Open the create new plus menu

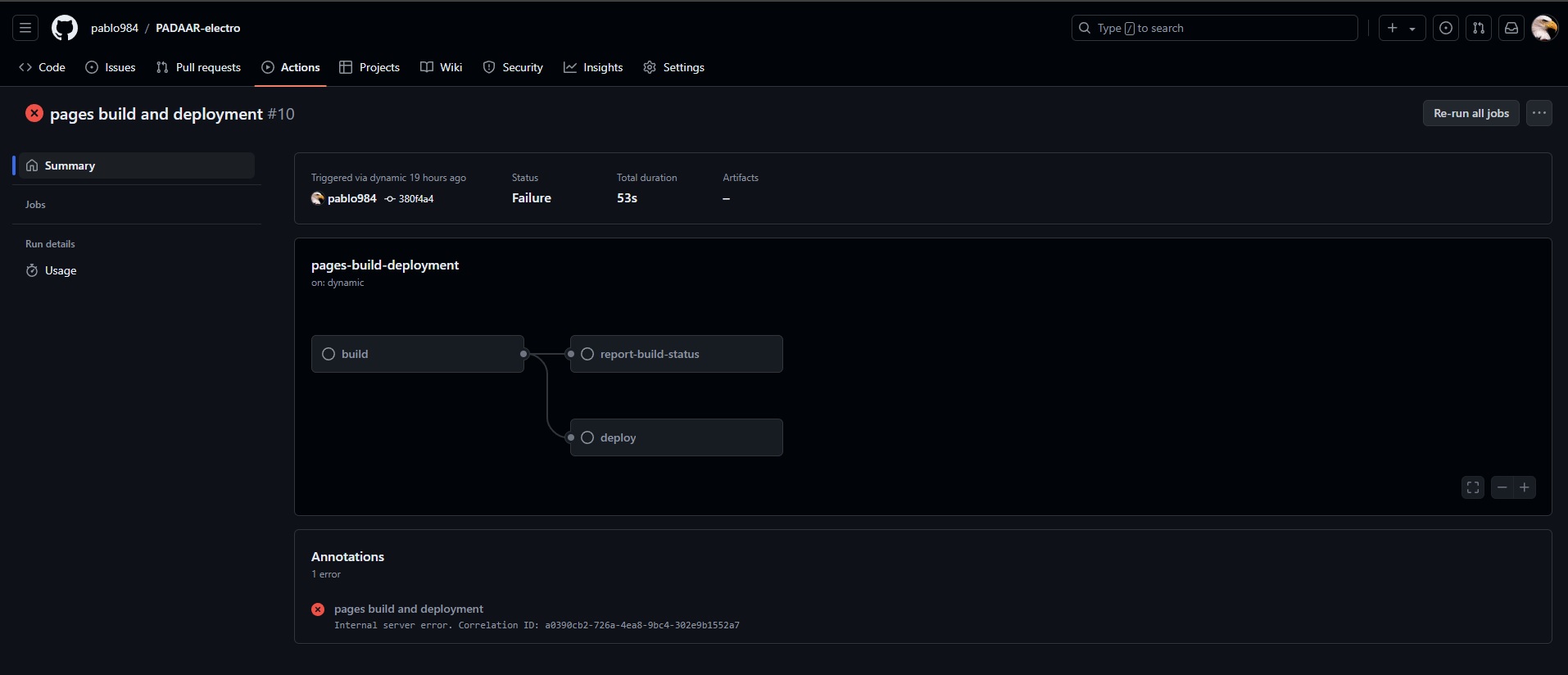[x=1402, y=28]
